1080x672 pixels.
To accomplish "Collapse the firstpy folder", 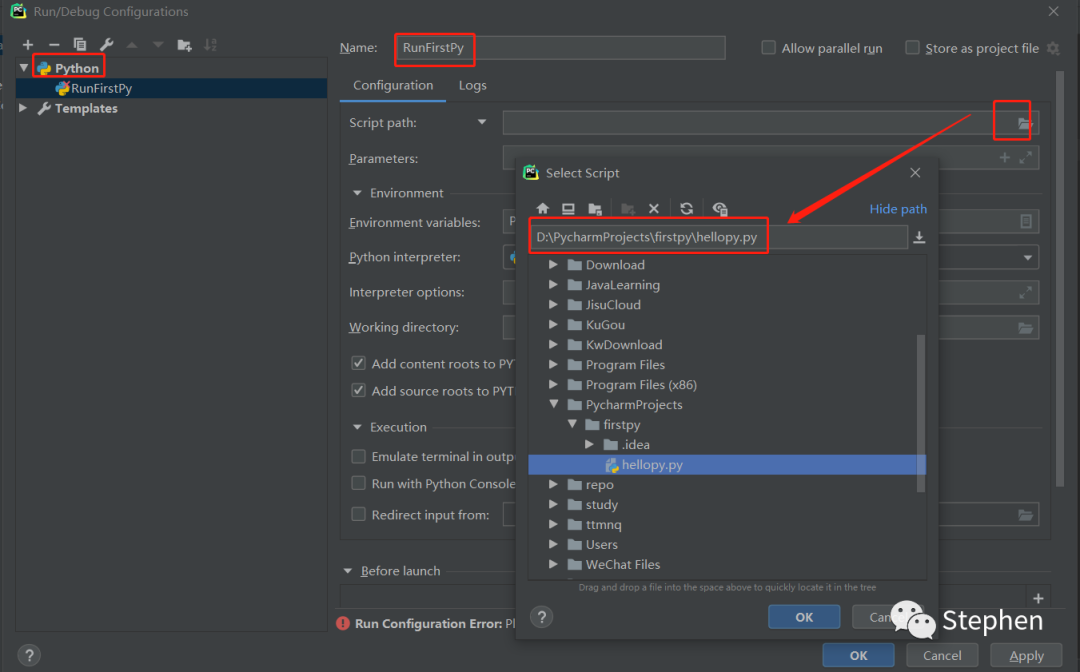I will click(x=572, y=424).
